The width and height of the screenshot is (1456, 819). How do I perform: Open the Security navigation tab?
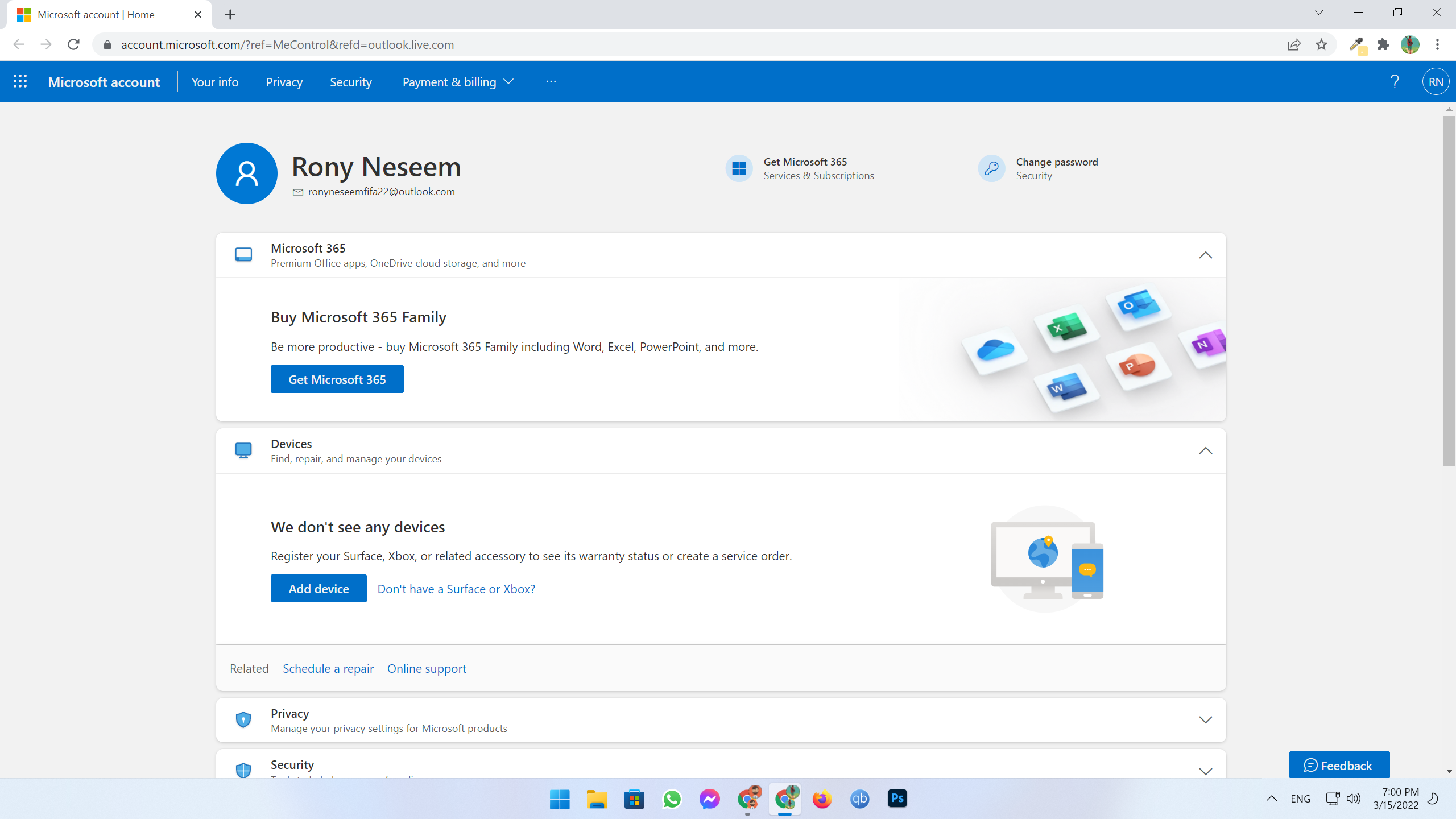click(x=351, y=82)
